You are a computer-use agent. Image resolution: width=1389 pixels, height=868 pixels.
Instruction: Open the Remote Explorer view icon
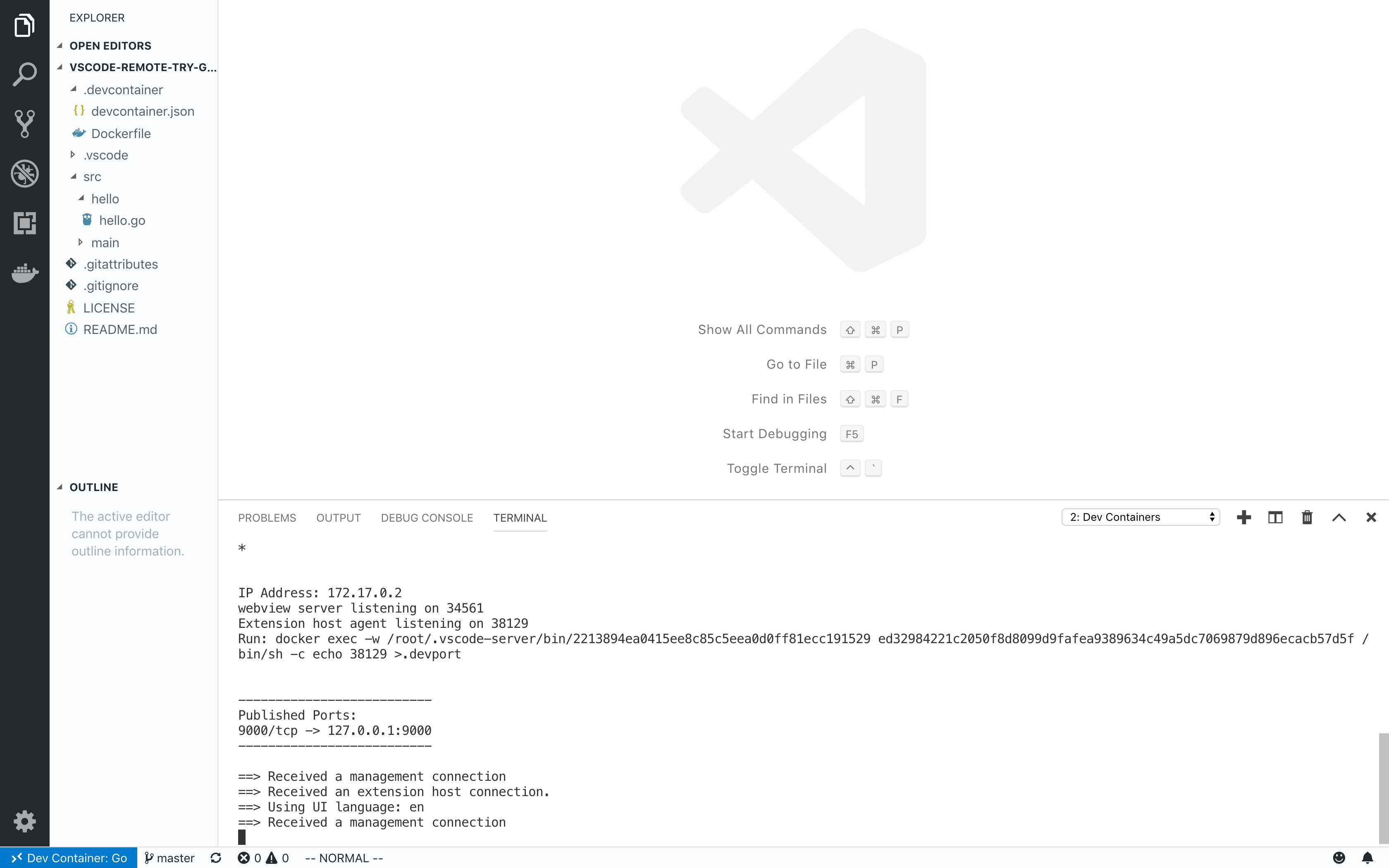click(x=24, y=223)
